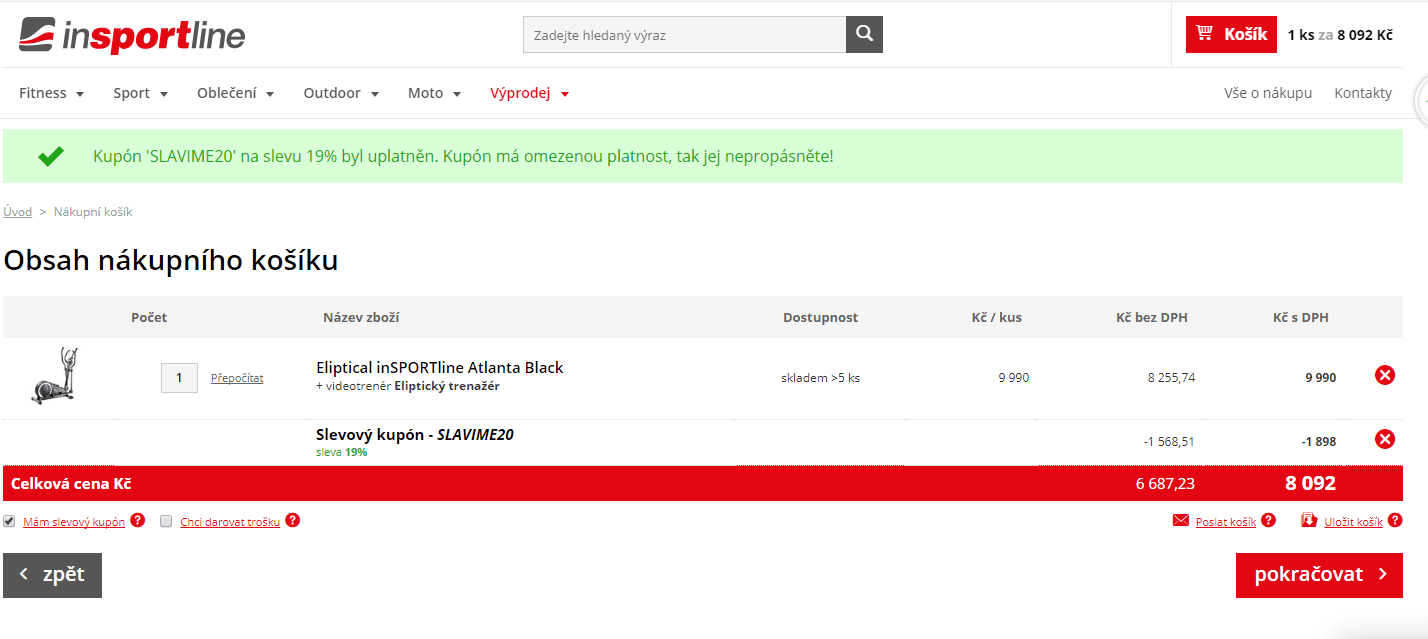
Task: Click the Dostupnost column header
Action: pos(821,318)
